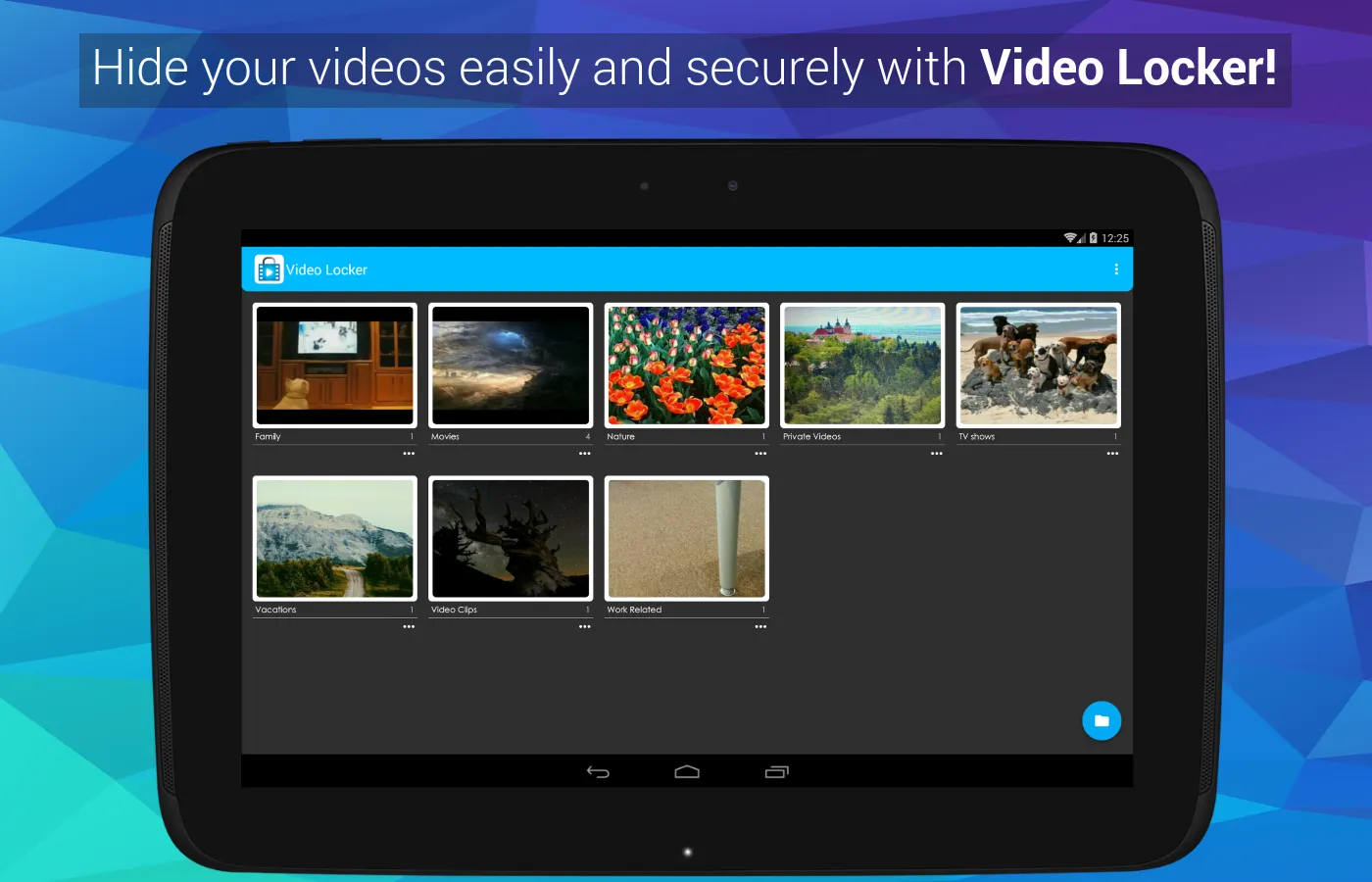Screen dimensions: 1372x882
Task: Open the Work Related album thumbnail
Action: [x=686, y=539]
